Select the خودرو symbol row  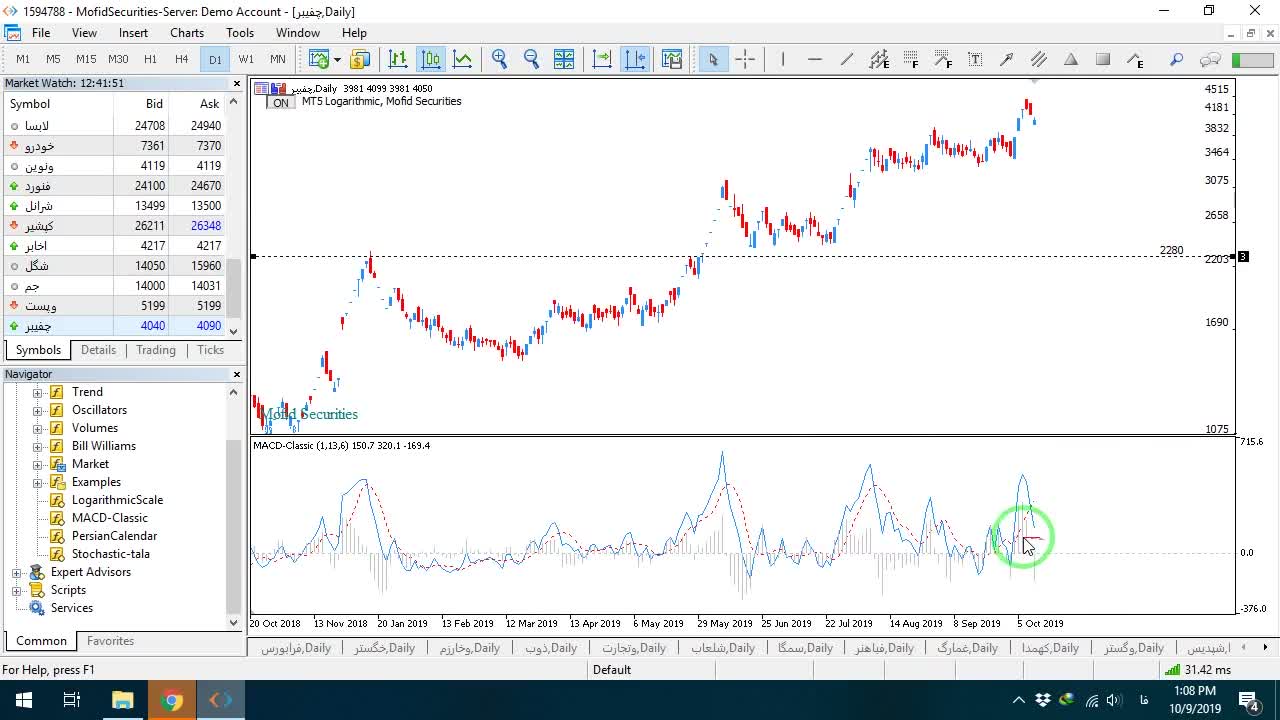pyautogui.click(x=115, y=146)
